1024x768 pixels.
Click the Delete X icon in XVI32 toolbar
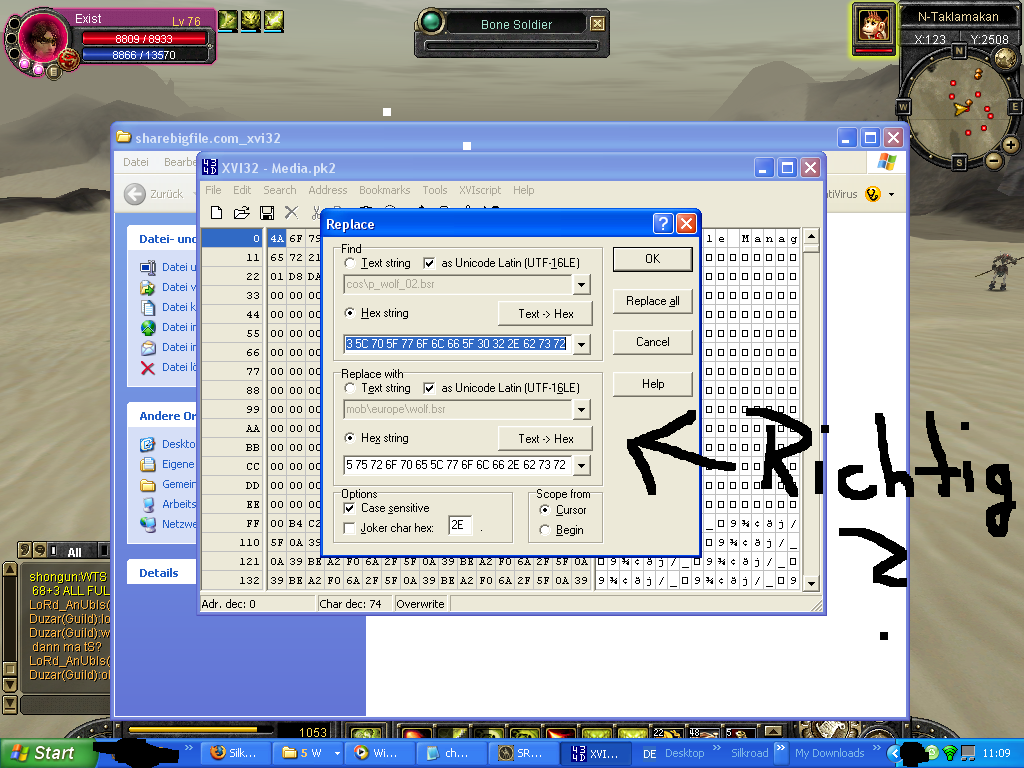pyautogui.click(x=291, y=213)
